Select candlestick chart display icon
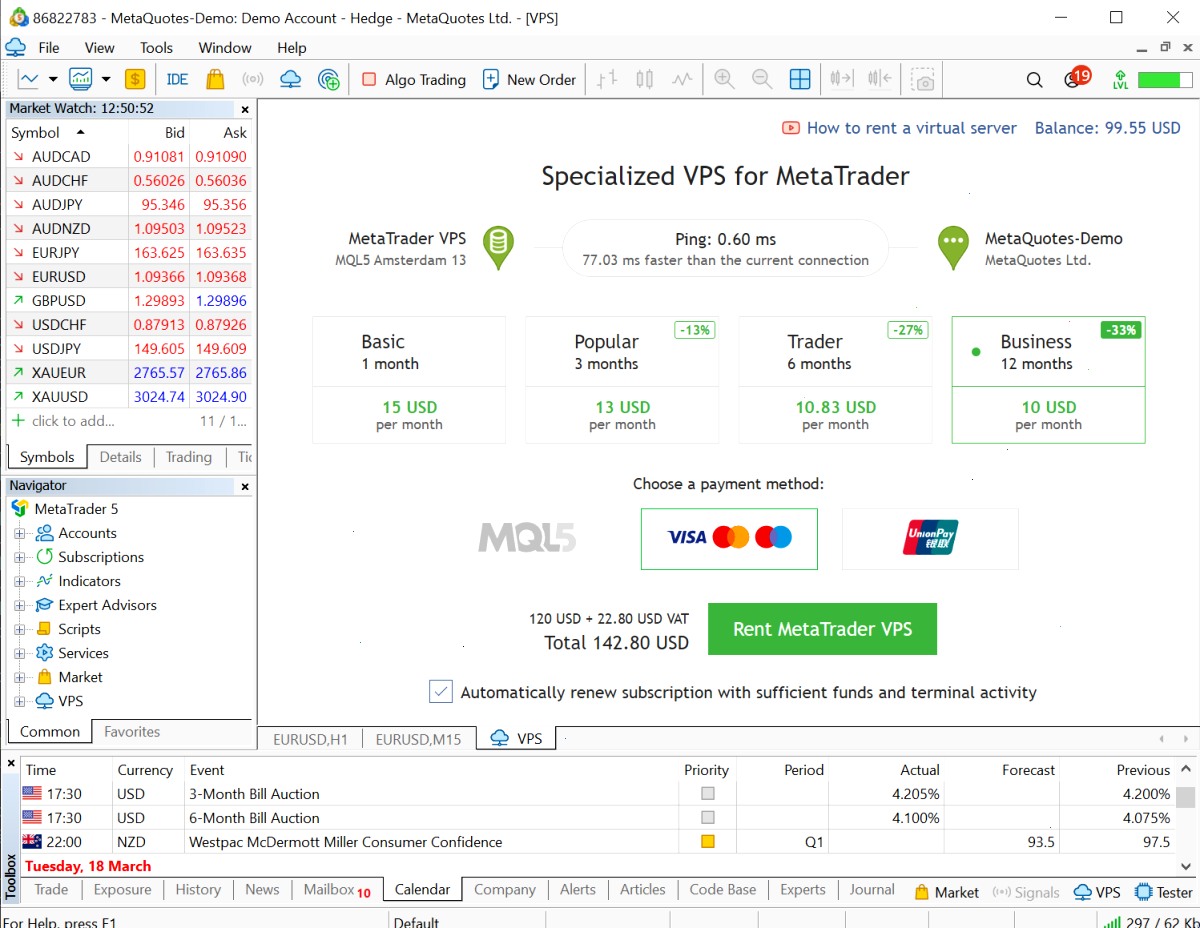Image resolution: width=1200 pixels, height=928 pixels. click(645, 79)
